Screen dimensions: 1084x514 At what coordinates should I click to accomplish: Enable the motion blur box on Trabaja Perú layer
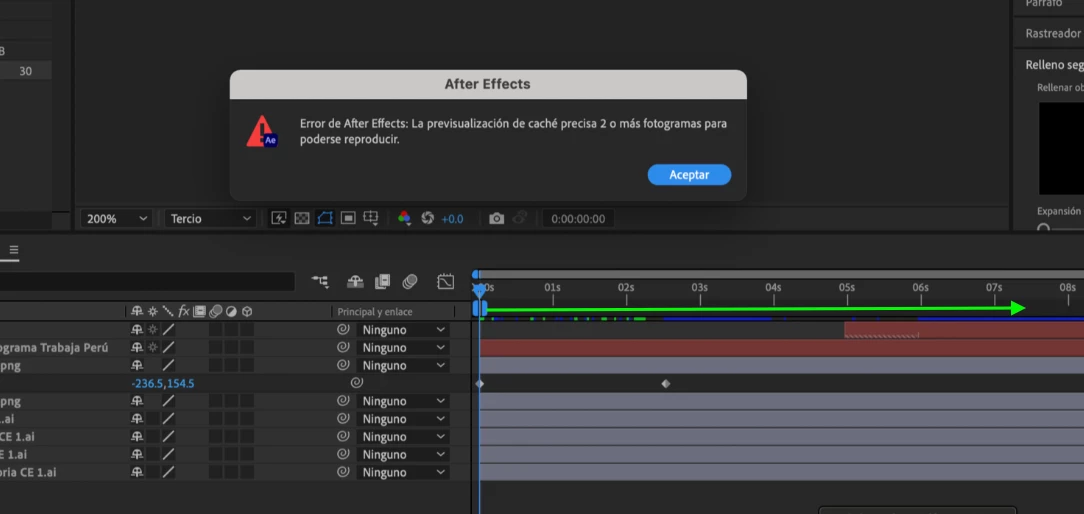point(216,347)
